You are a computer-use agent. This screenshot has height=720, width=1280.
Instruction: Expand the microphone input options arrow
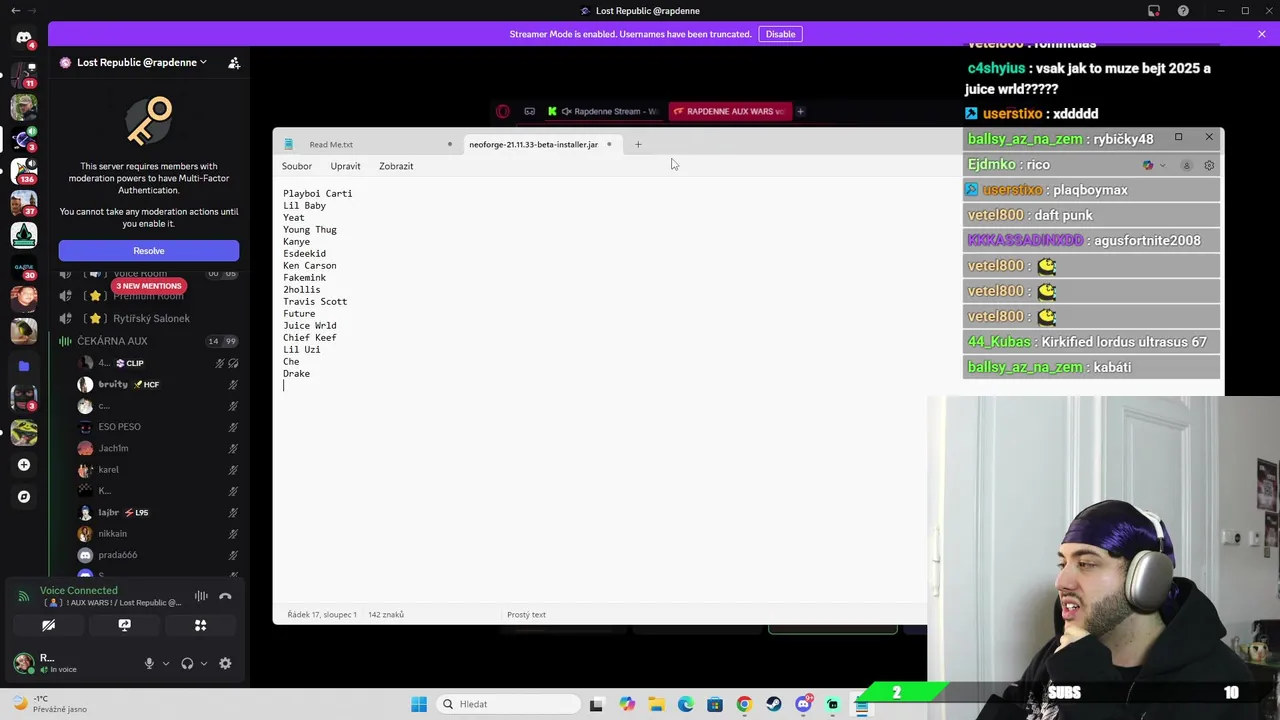point(166,663)
